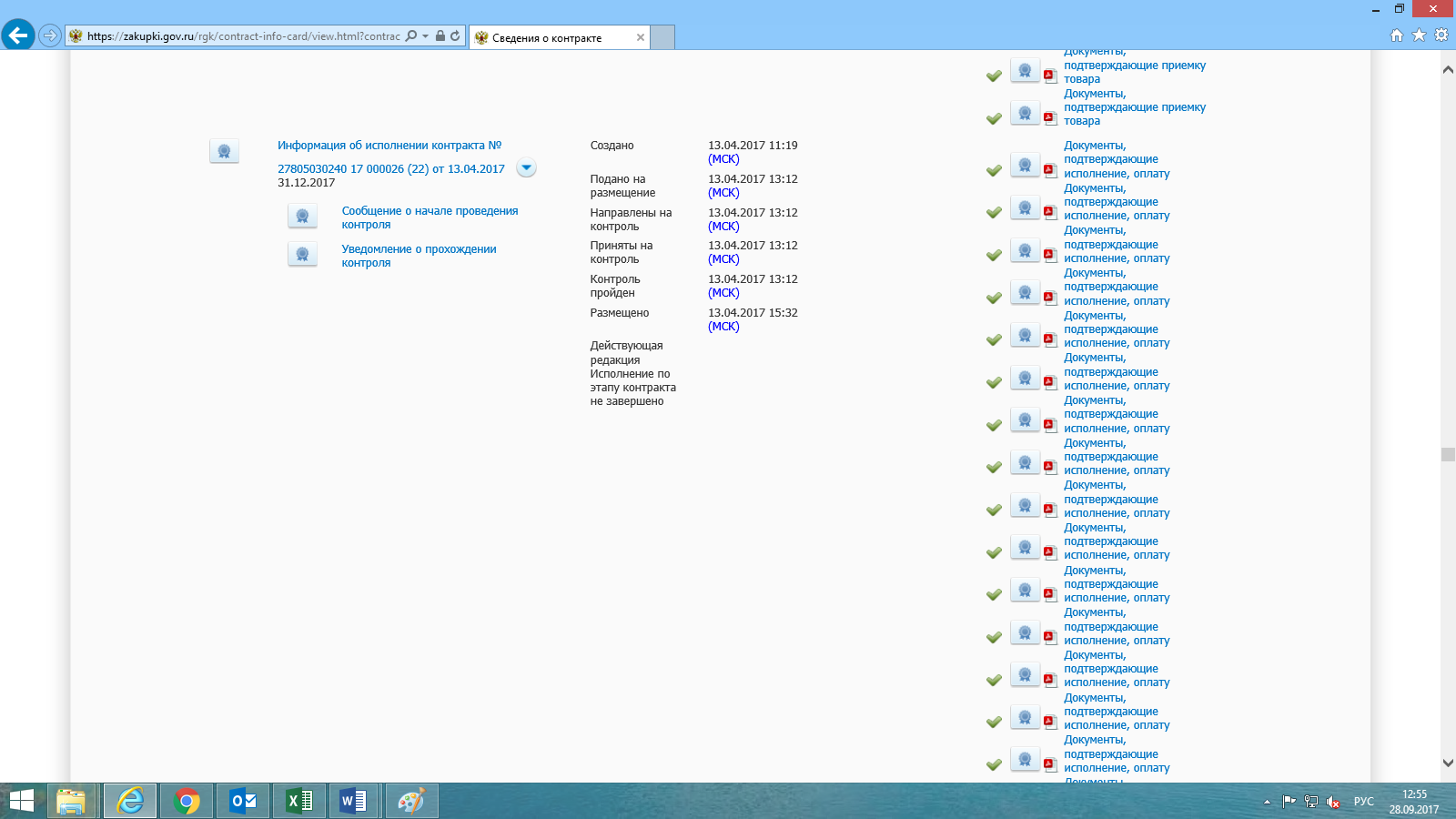
Task: Click the lock security icon in address bar
Action: click(440, 36)
